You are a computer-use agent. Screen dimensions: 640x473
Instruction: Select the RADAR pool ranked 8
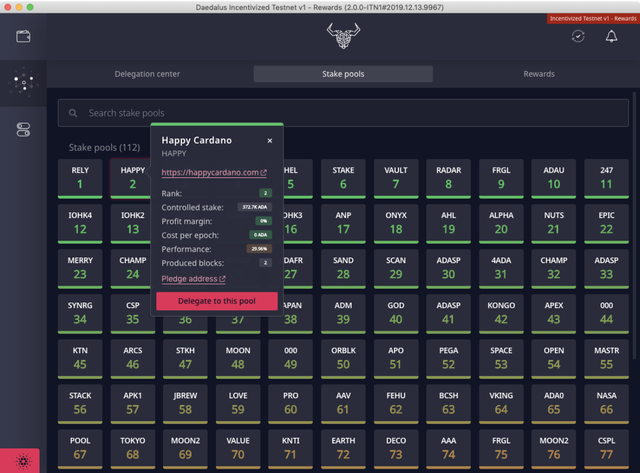[x=449, y=179]
